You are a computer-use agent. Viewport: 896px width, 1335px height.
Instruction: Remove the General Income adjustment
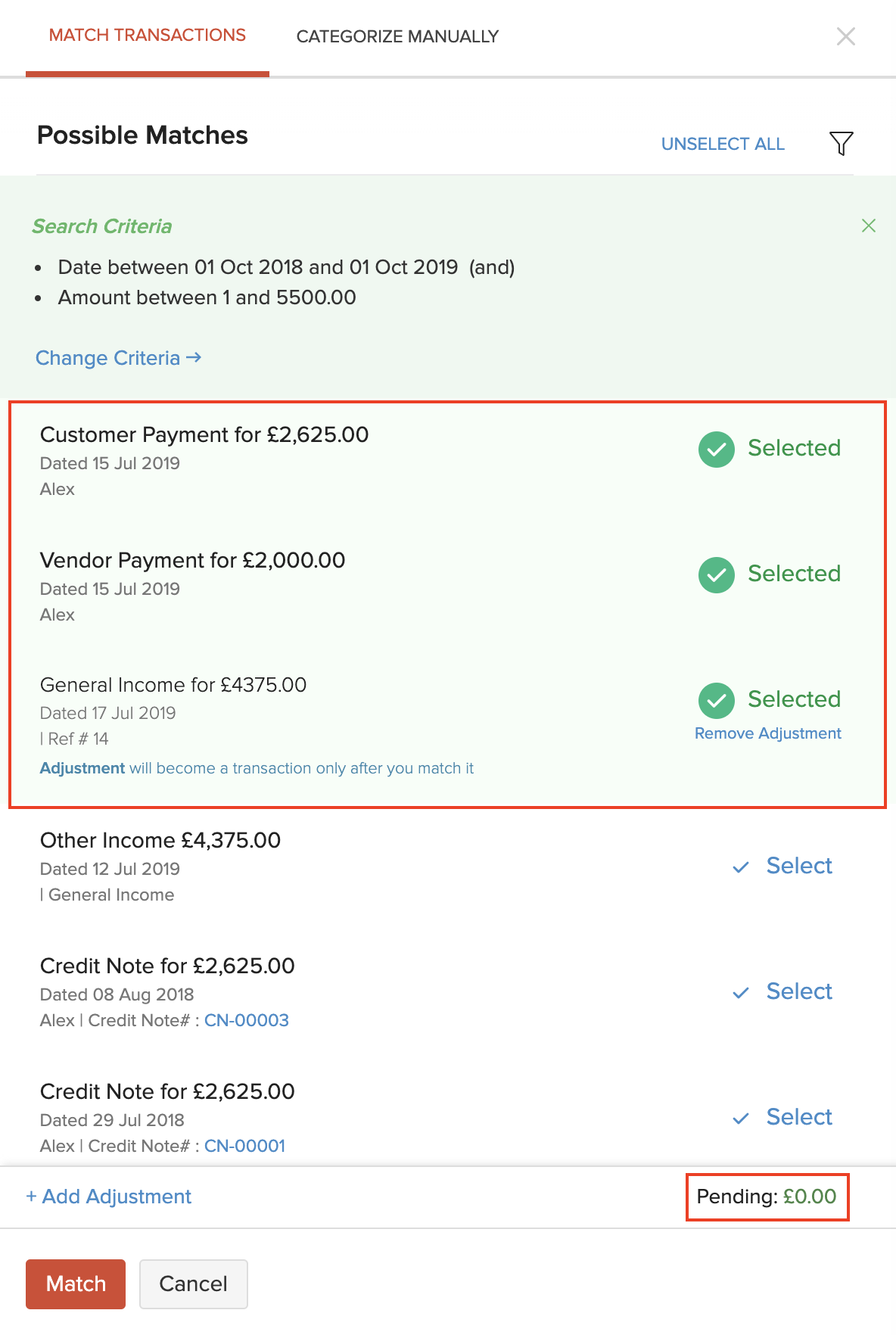[x=767, y=733]
